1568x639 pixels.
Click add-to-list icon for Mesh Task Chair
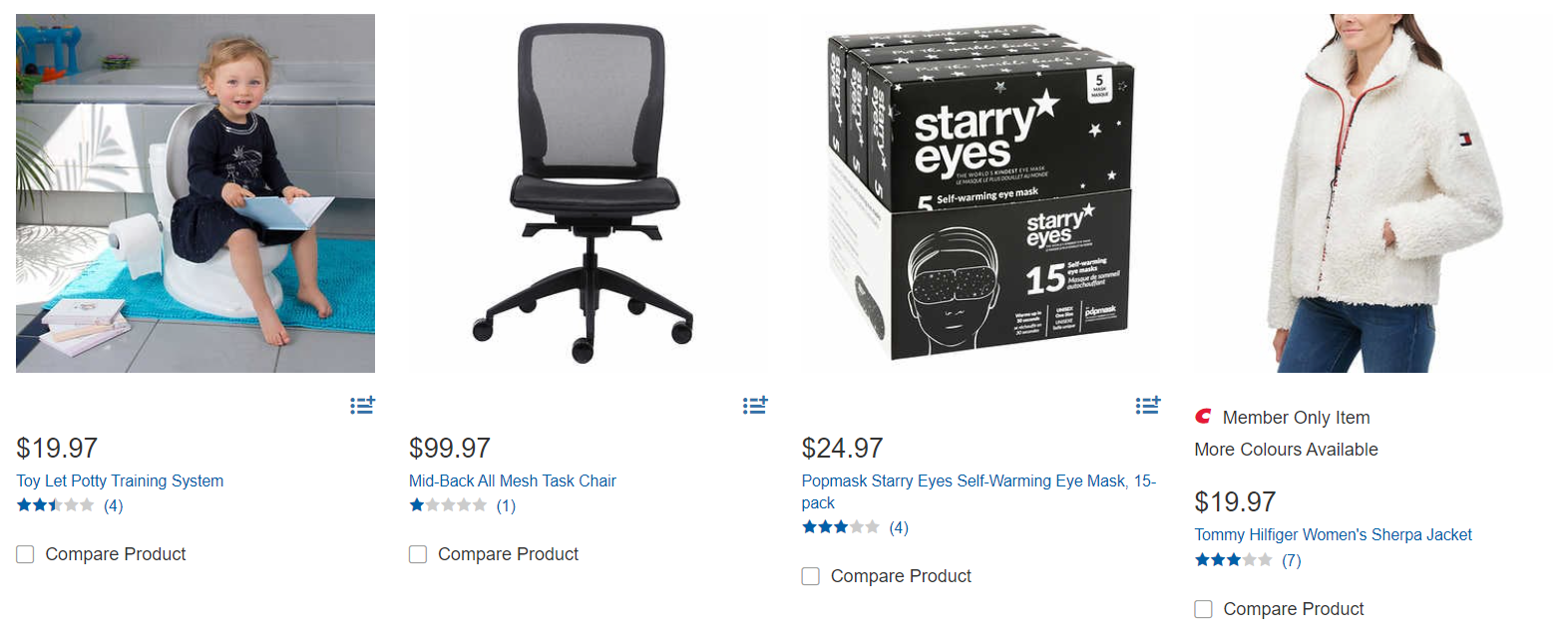click(755, 405)
